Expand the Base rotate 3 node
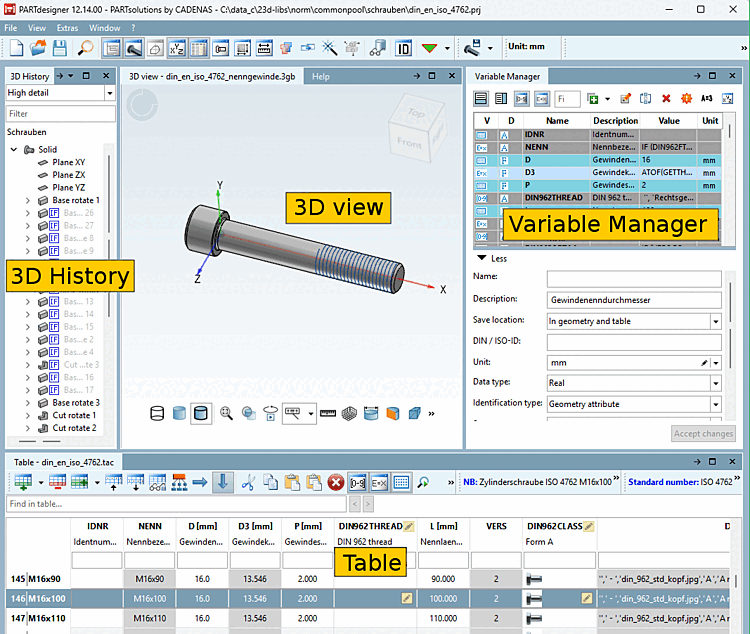 pyautogui.click(x=27, y=403)
